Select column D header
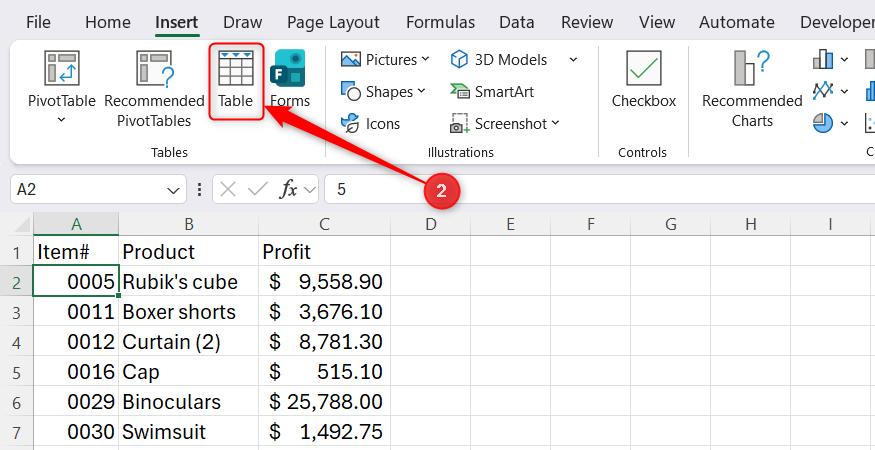This screenshot has width=875, height=450. tap(430, 224)
